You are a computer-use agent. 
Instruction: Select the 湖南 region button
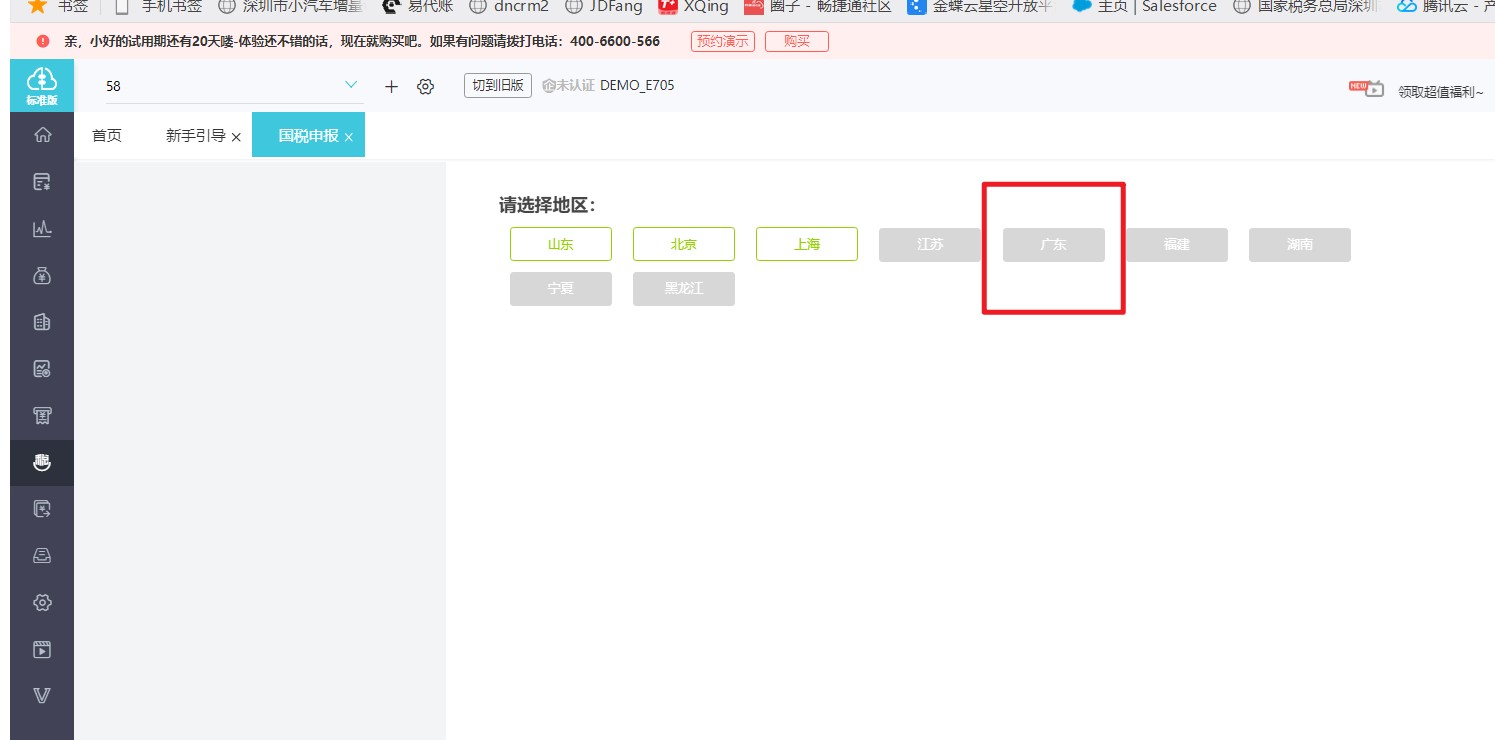pos(1300,245)
